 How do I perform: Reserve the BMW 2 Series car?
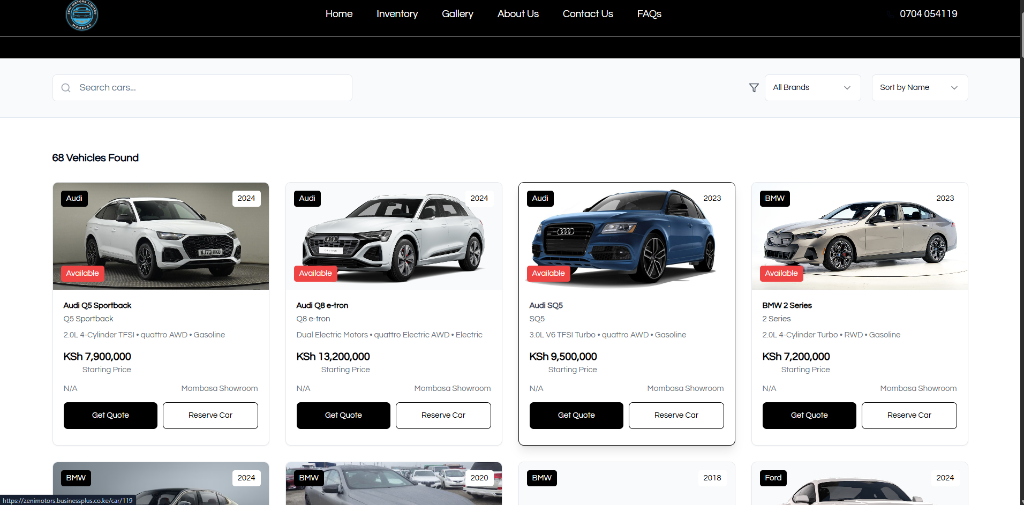(909, 415)
